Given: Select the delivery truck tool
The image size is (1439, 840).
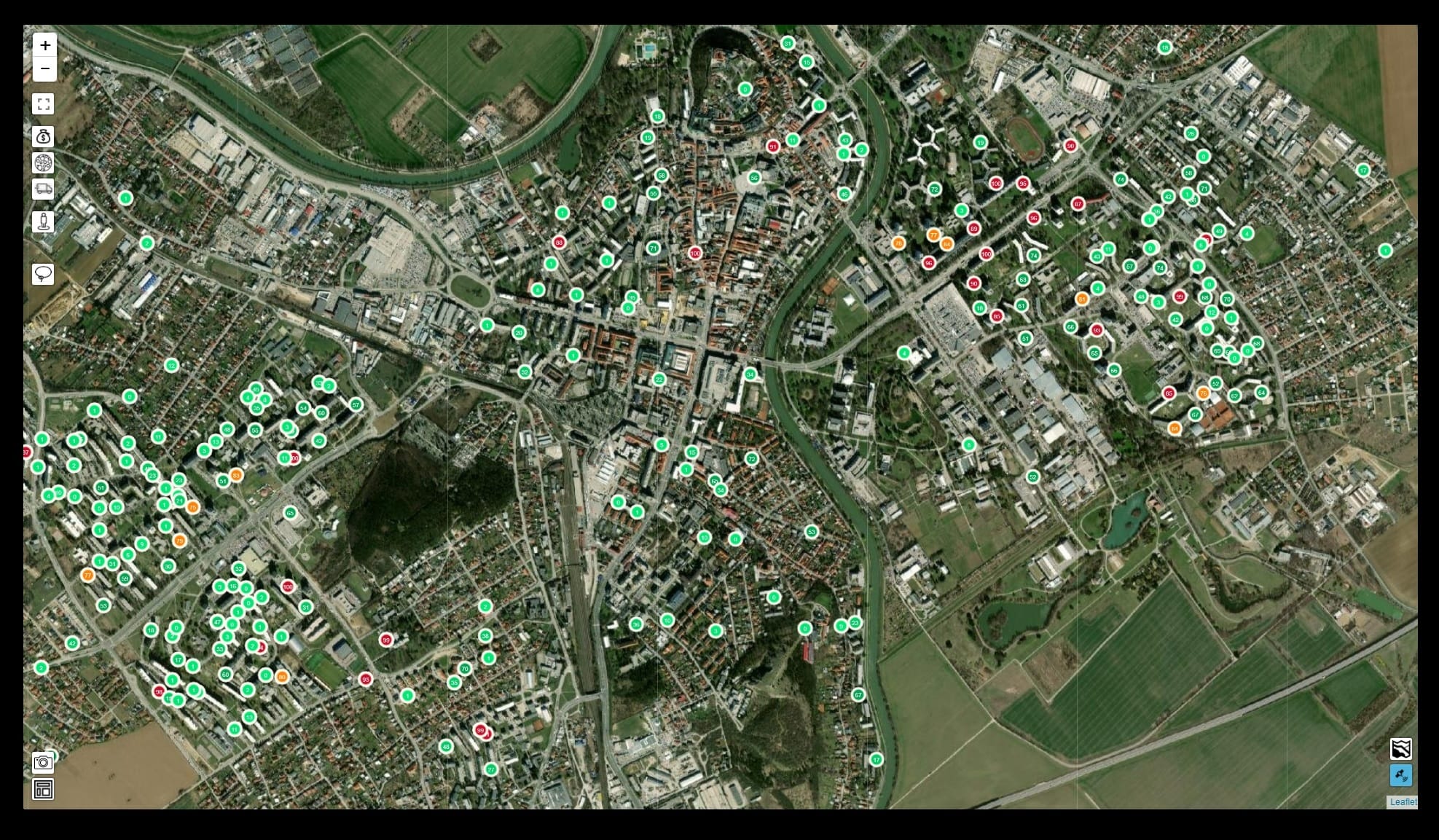Looking at the screenshot, I should pyautogui.click(x=44, y=189).
